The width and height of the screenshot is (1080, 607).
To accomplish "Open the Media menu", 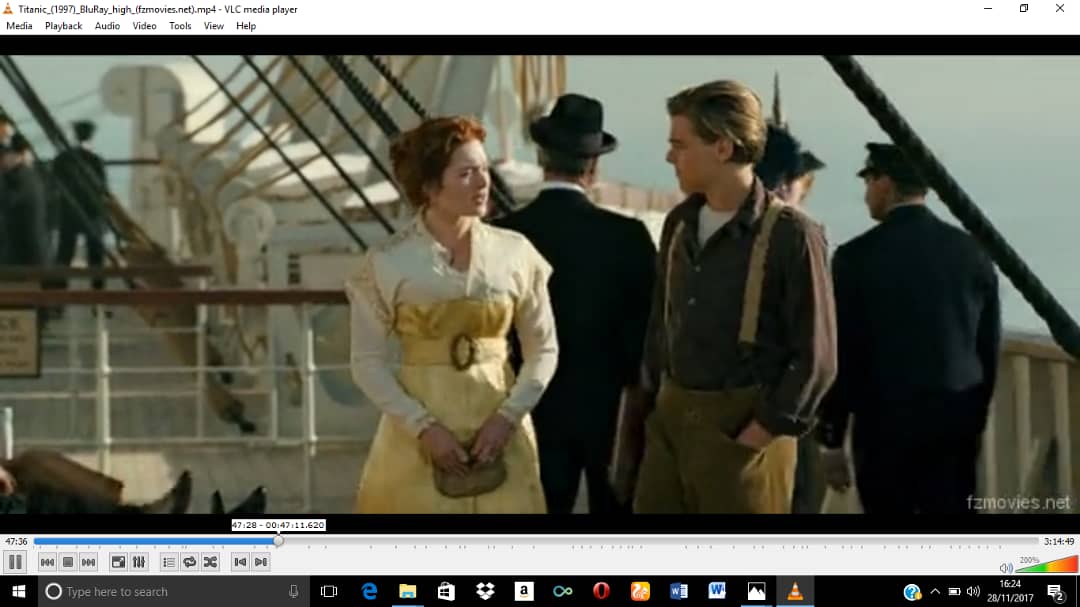I will tap(19, 26).
